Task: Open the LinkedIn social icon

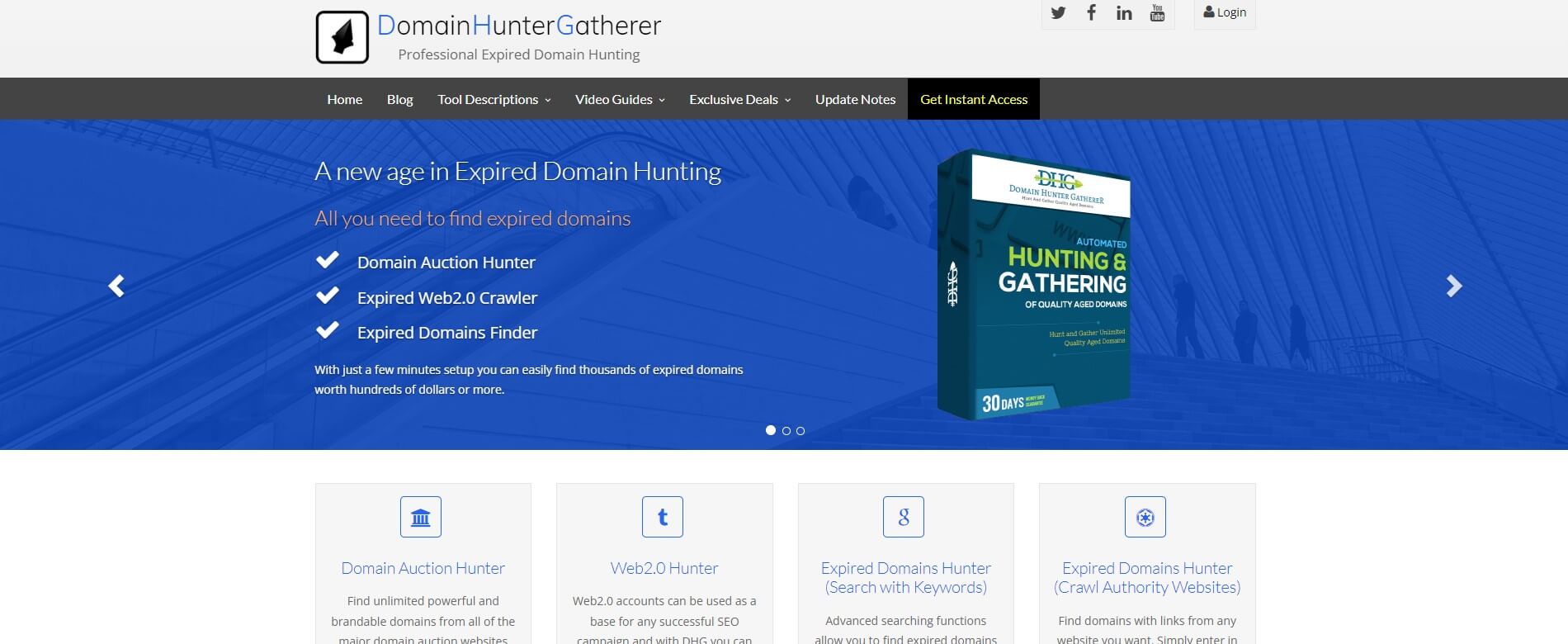Action: pos(1124,12)
